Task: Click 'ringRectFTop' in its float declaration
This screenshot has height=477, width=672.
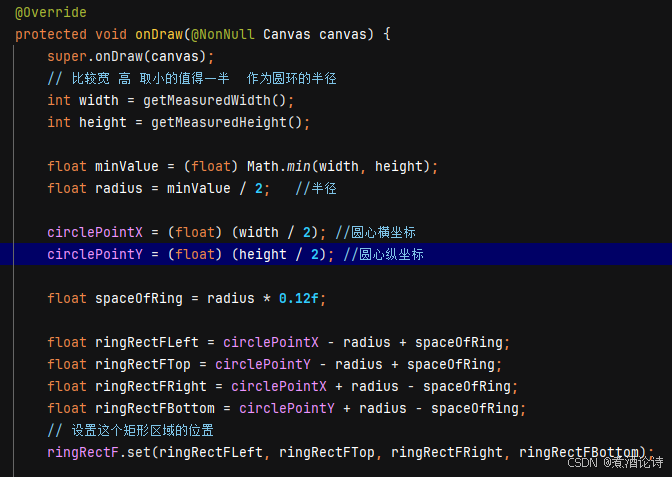Action: coord(143,364)
